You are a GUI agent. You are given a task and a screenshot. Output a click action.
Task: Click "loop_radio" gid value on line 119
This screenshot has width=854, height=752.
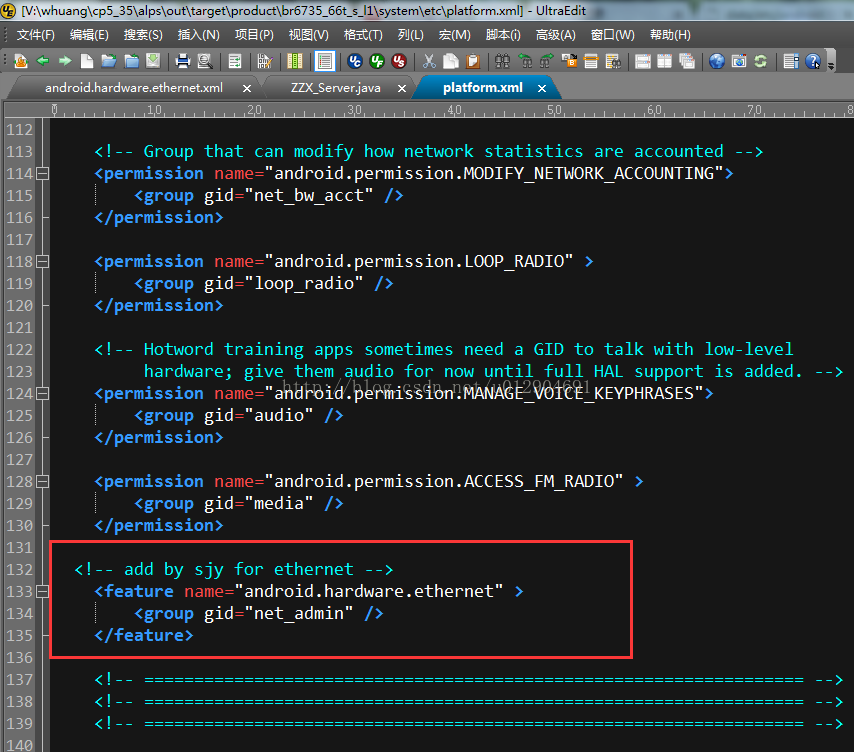point(304,284)
